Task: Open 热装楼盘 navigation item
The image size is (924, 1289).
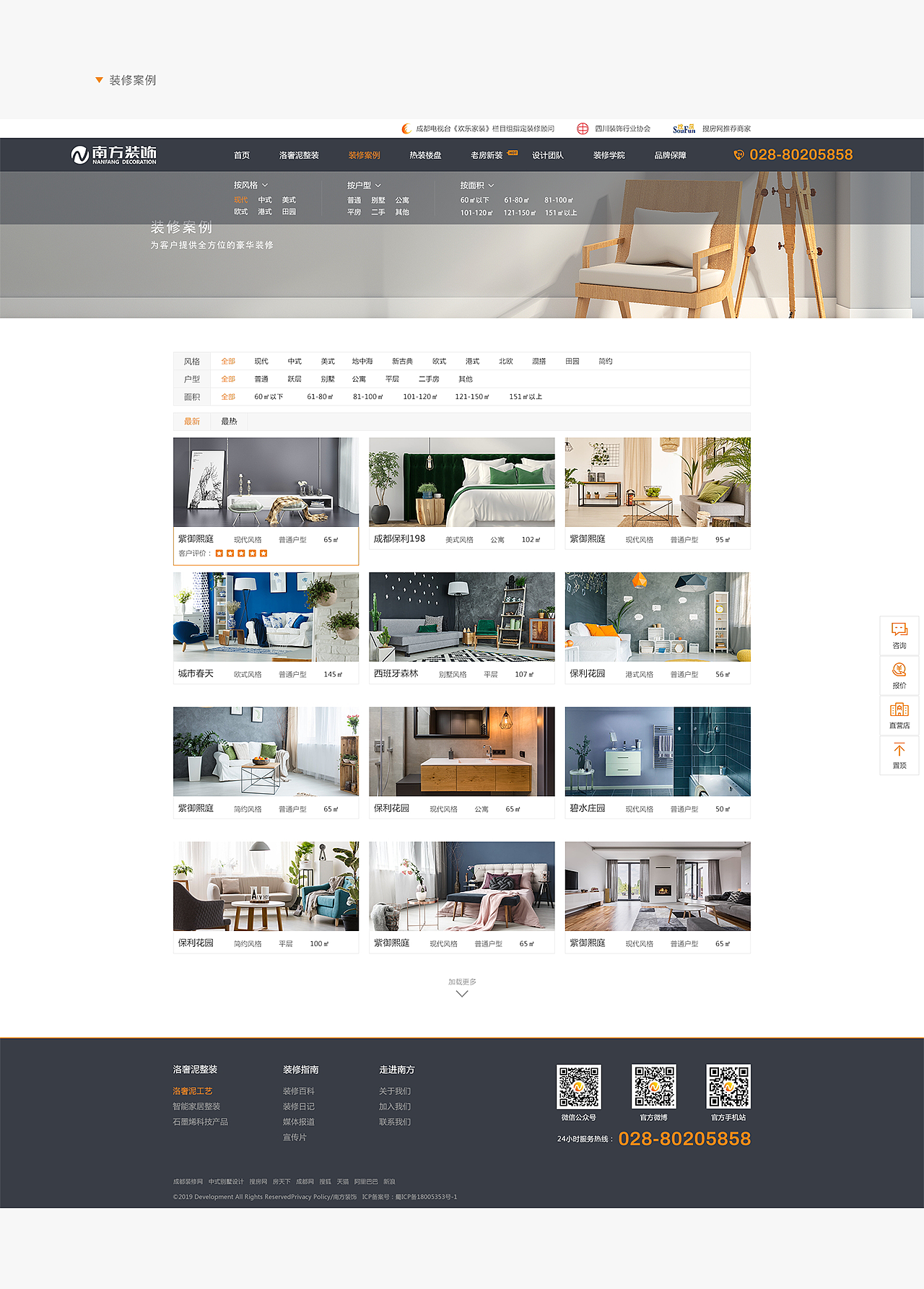Action: click(425, 155)
